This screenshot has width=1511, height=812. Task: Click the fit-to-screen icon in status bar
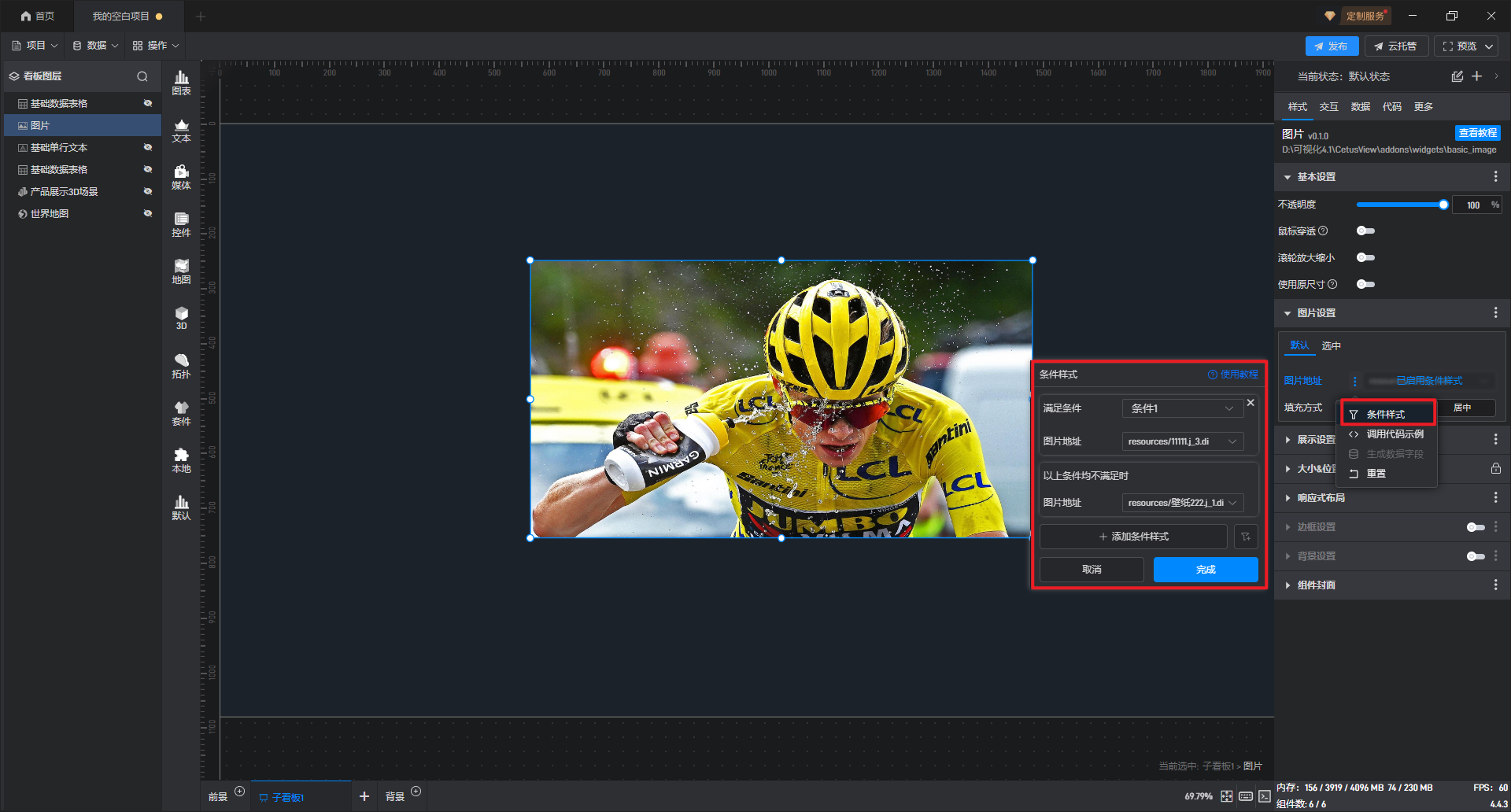1226,796
